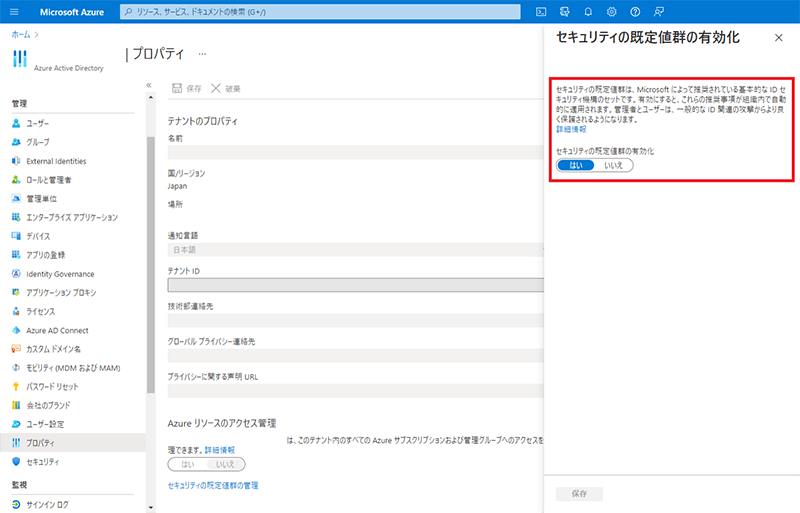Click the Microsoft Azure logo text
This screenshot has height=513, width=800.
(72, 12)
